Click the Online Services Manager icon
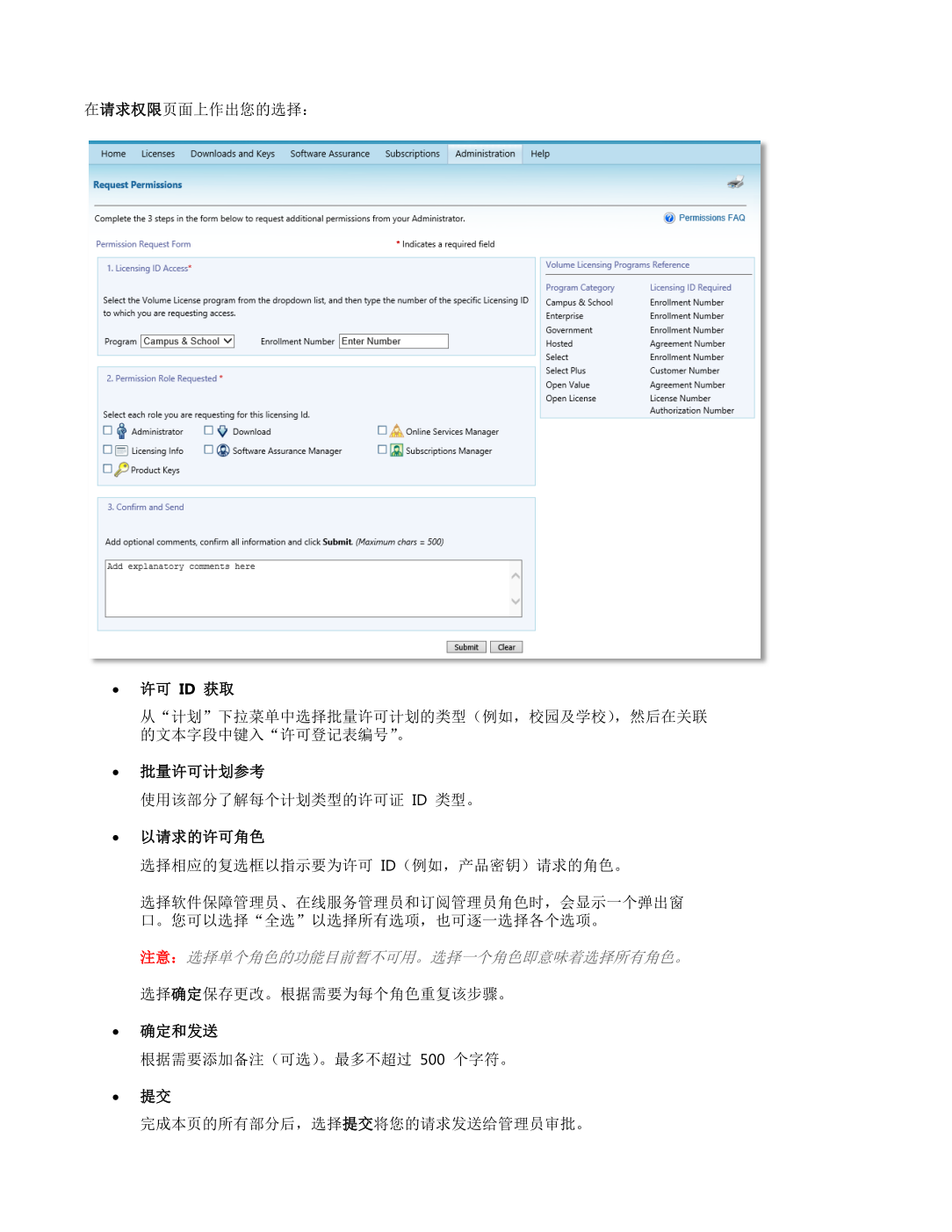The height and width of the screenshot is (1232, 952). point(396,431)
